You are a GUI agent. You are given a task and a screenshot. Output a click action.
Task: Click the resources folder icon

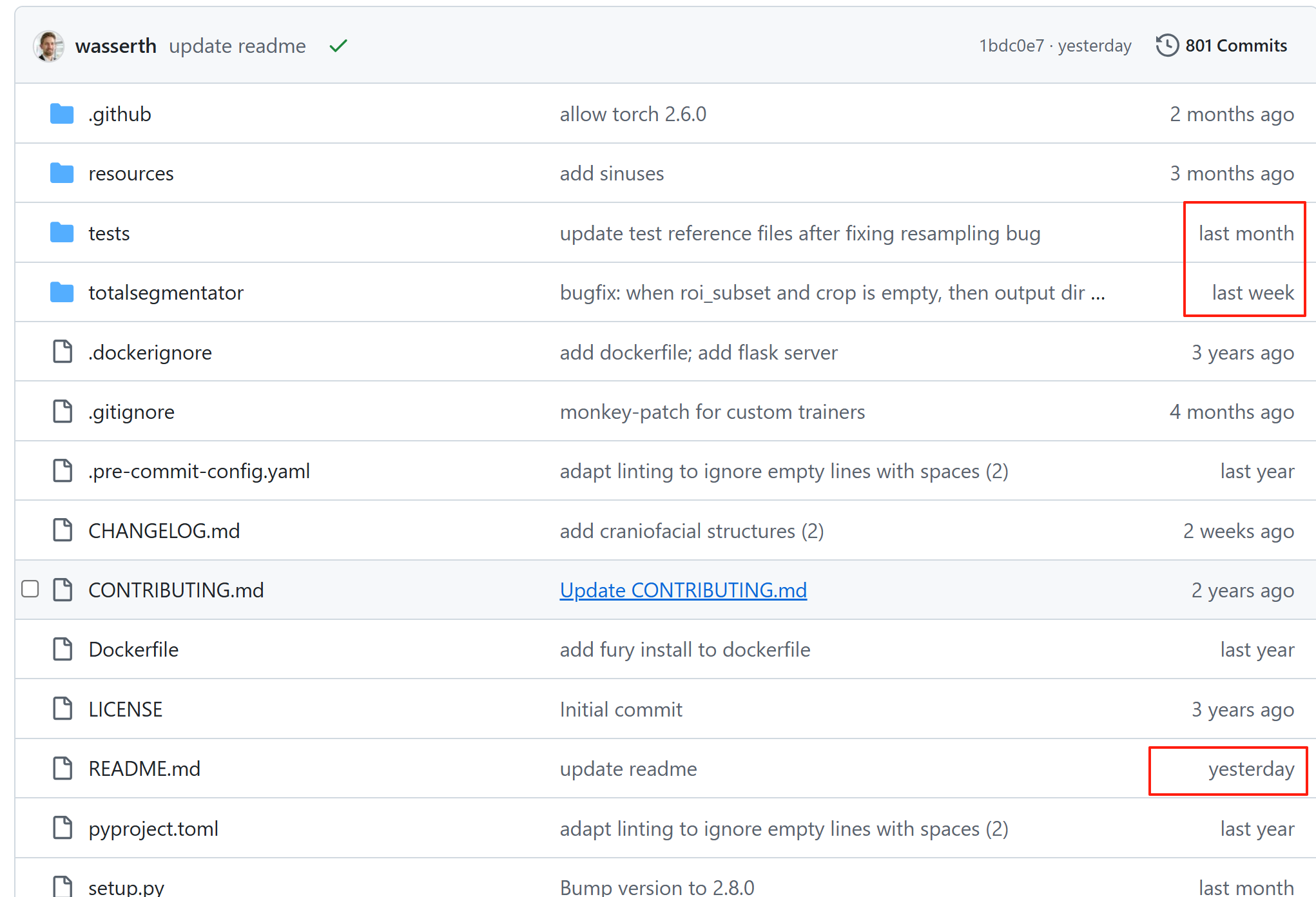[x=62, y=173]
